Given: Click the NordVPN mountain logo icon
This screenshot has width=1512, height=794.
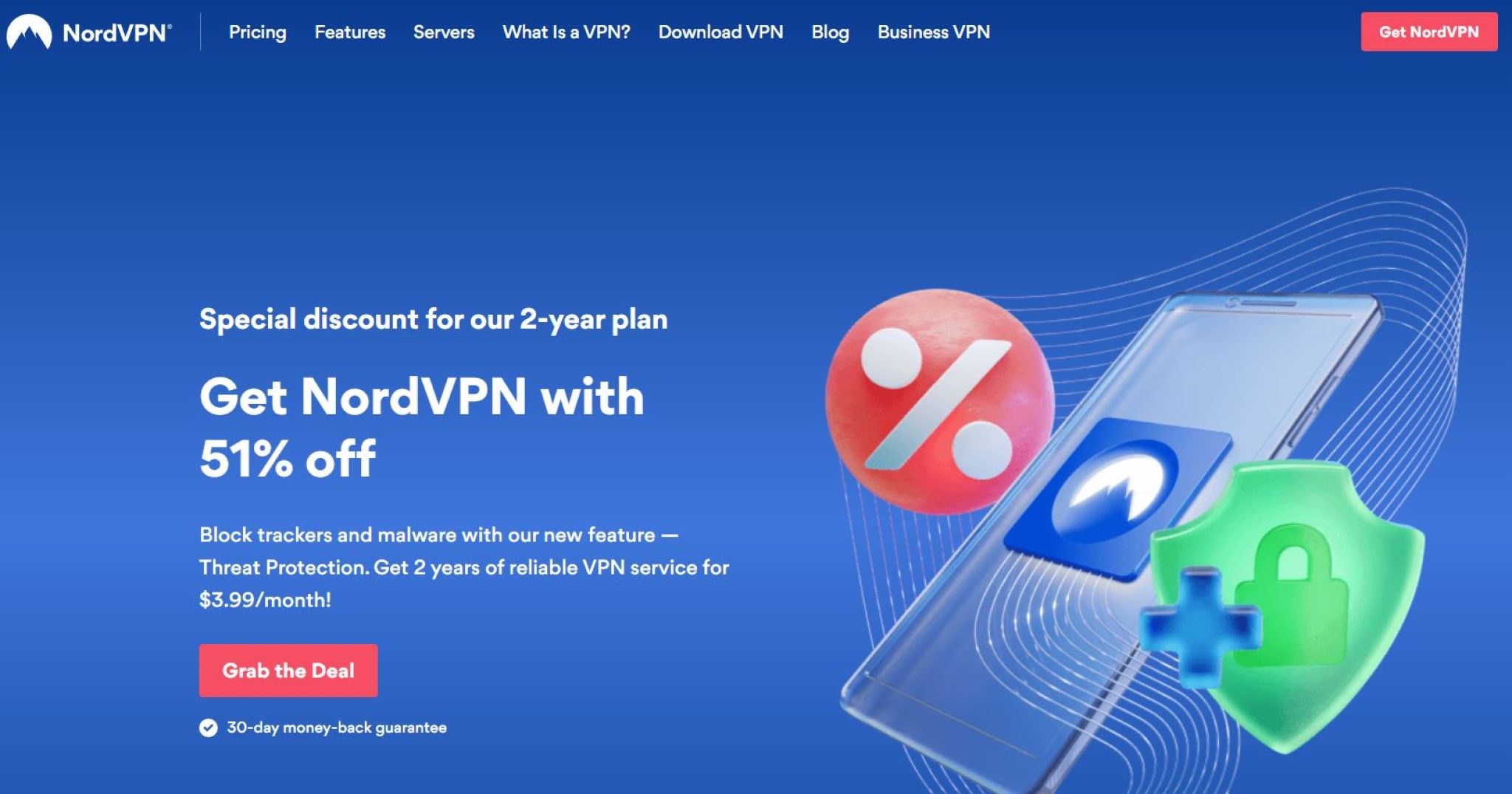Looking at the screenshot, I should pos(29,32).
